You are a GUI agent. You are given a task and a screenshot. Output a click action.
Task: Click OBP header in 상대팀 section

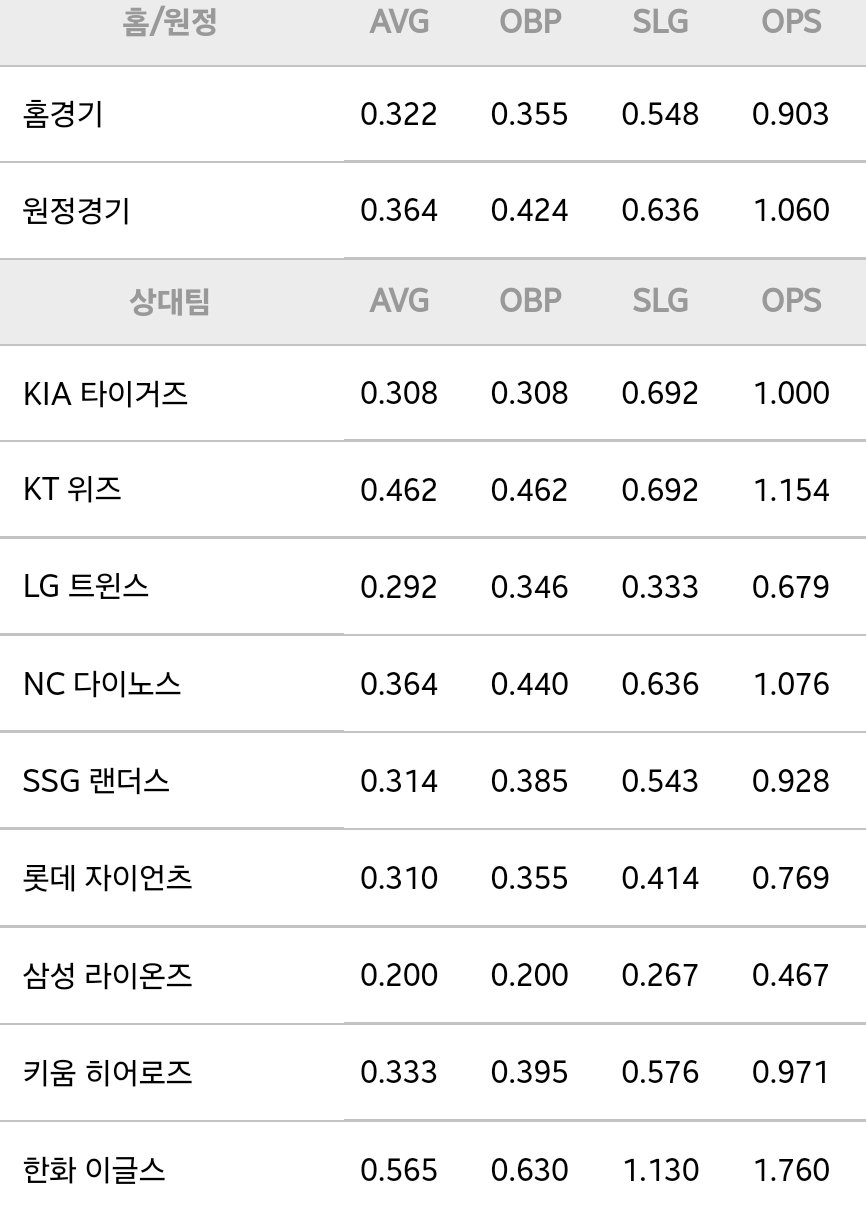529,301
